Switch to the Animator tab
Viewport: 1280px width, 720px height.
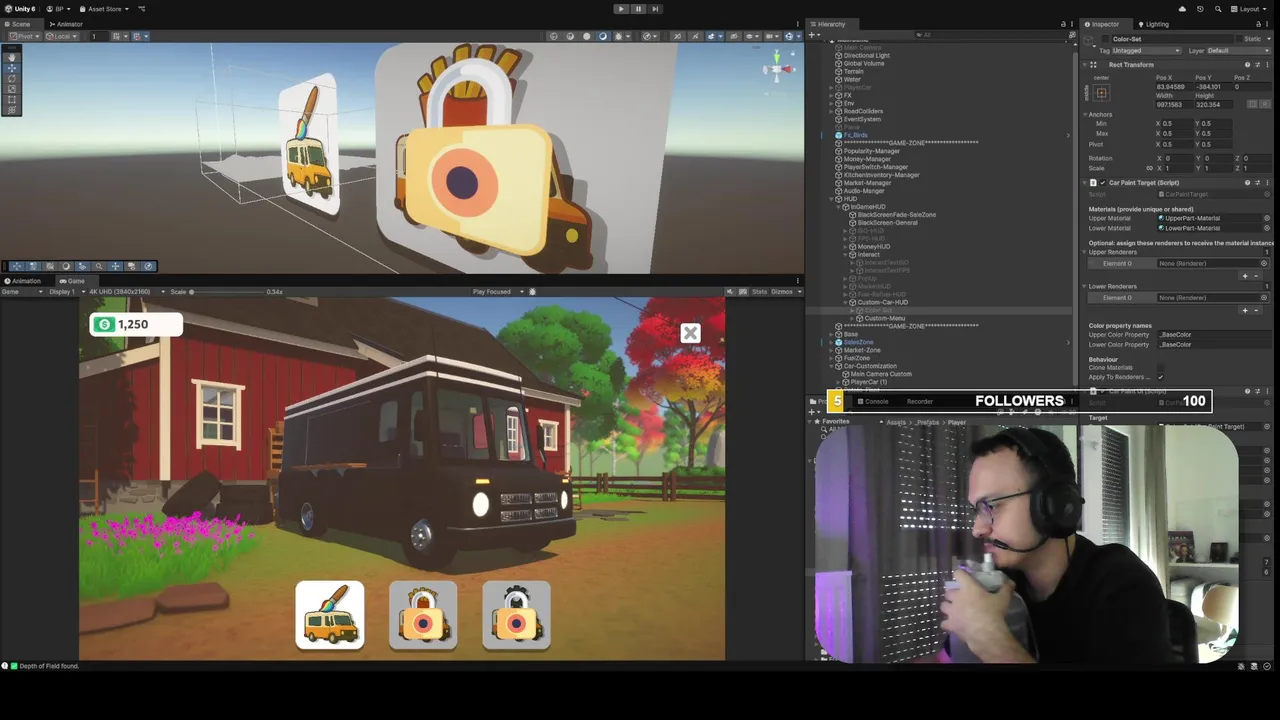[x=67, y=24]
